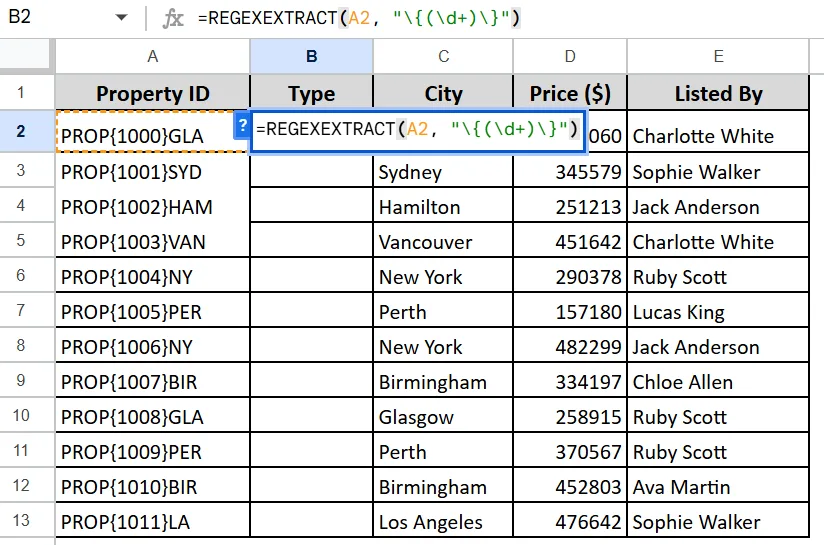The width and height of the screenshot is (824, 545).
Task: Select price cell 258915
Action: point(570,415)
